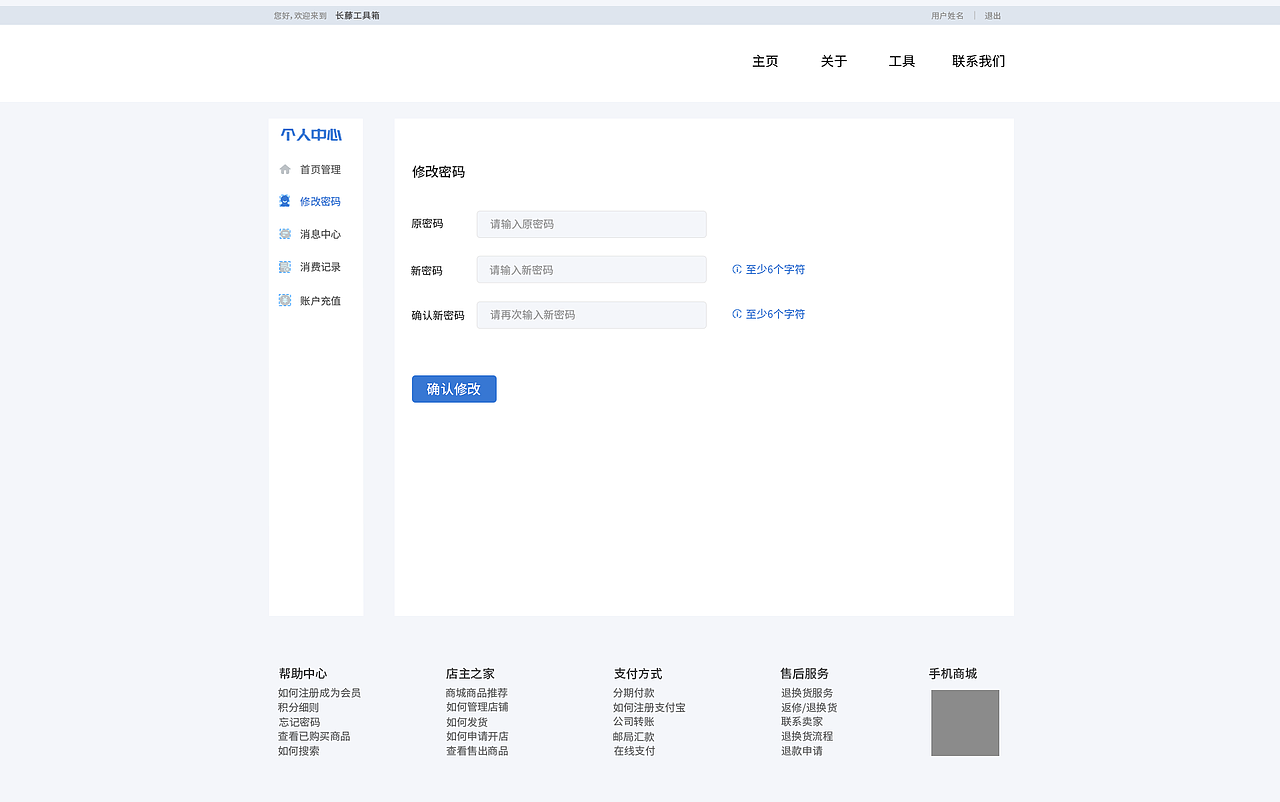Click the info icon beside 新密码 hint
This screenshot has width=1280, height=802.
735,269
